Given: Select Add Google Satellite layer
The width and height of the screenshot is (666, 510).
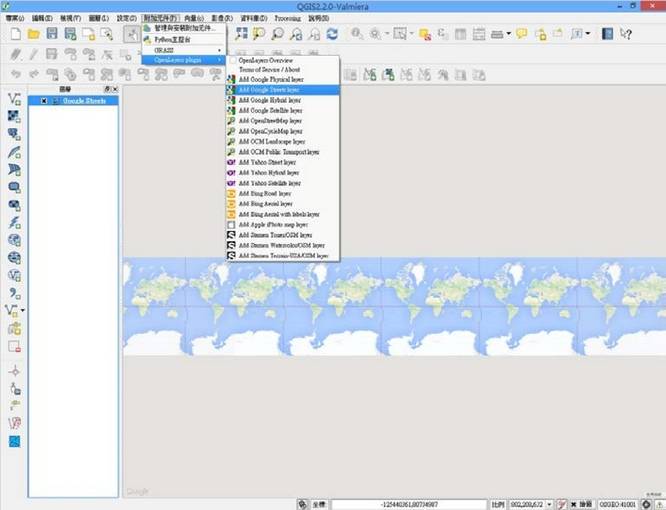Looking at the screenshot, I should pyautogui.click(x=282, y=110).
